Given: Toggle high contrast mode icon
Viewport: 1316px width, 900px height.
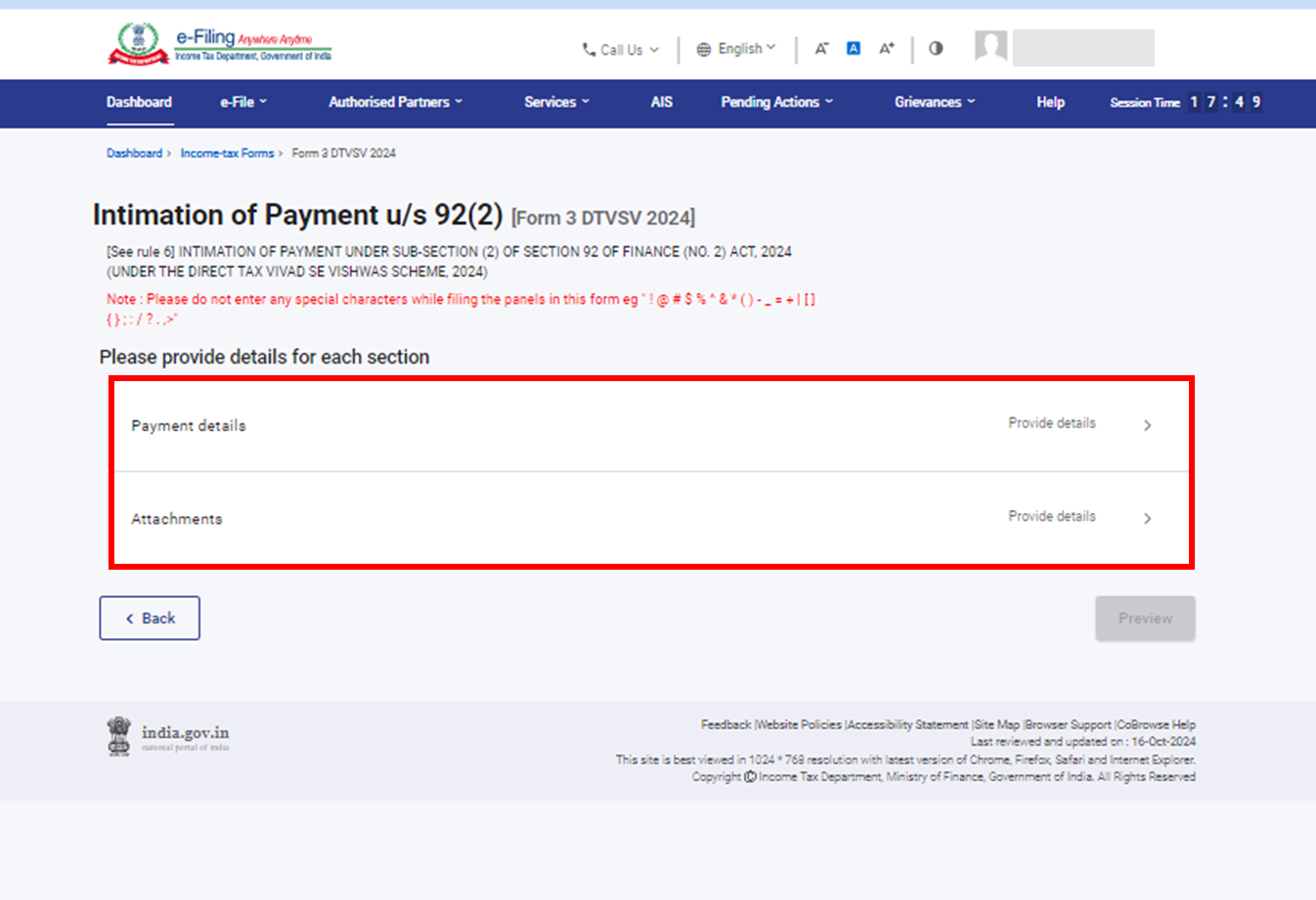Looking at the screenshot, I should tap(936, 49).
